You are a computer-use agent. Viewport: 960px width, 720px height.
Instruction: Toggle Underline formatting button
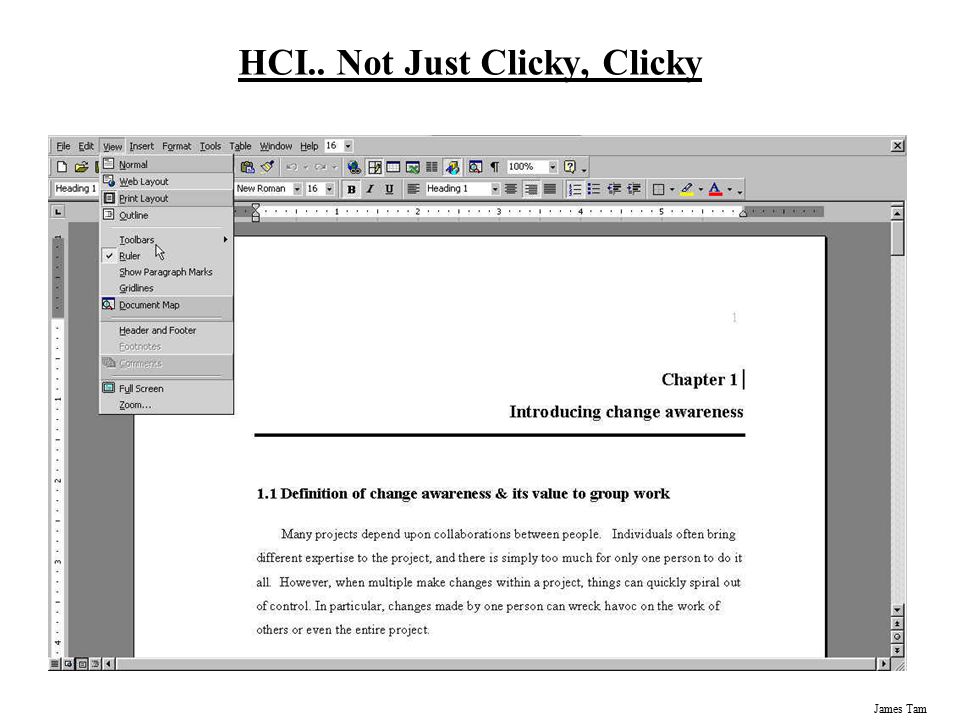pos(389,189)
